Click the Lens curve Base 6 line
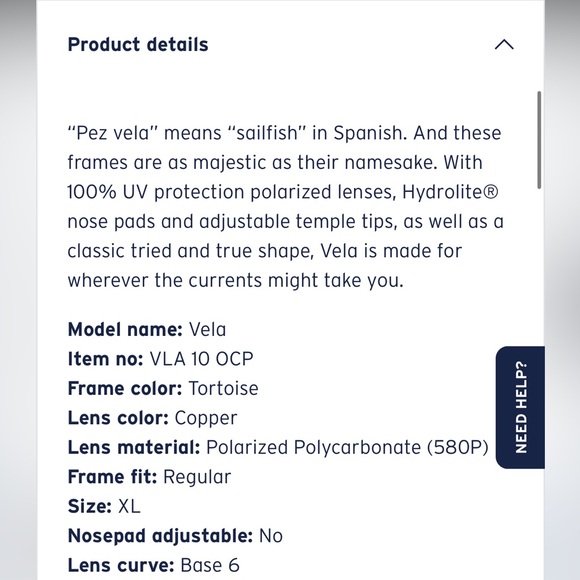 coord(154,566)
